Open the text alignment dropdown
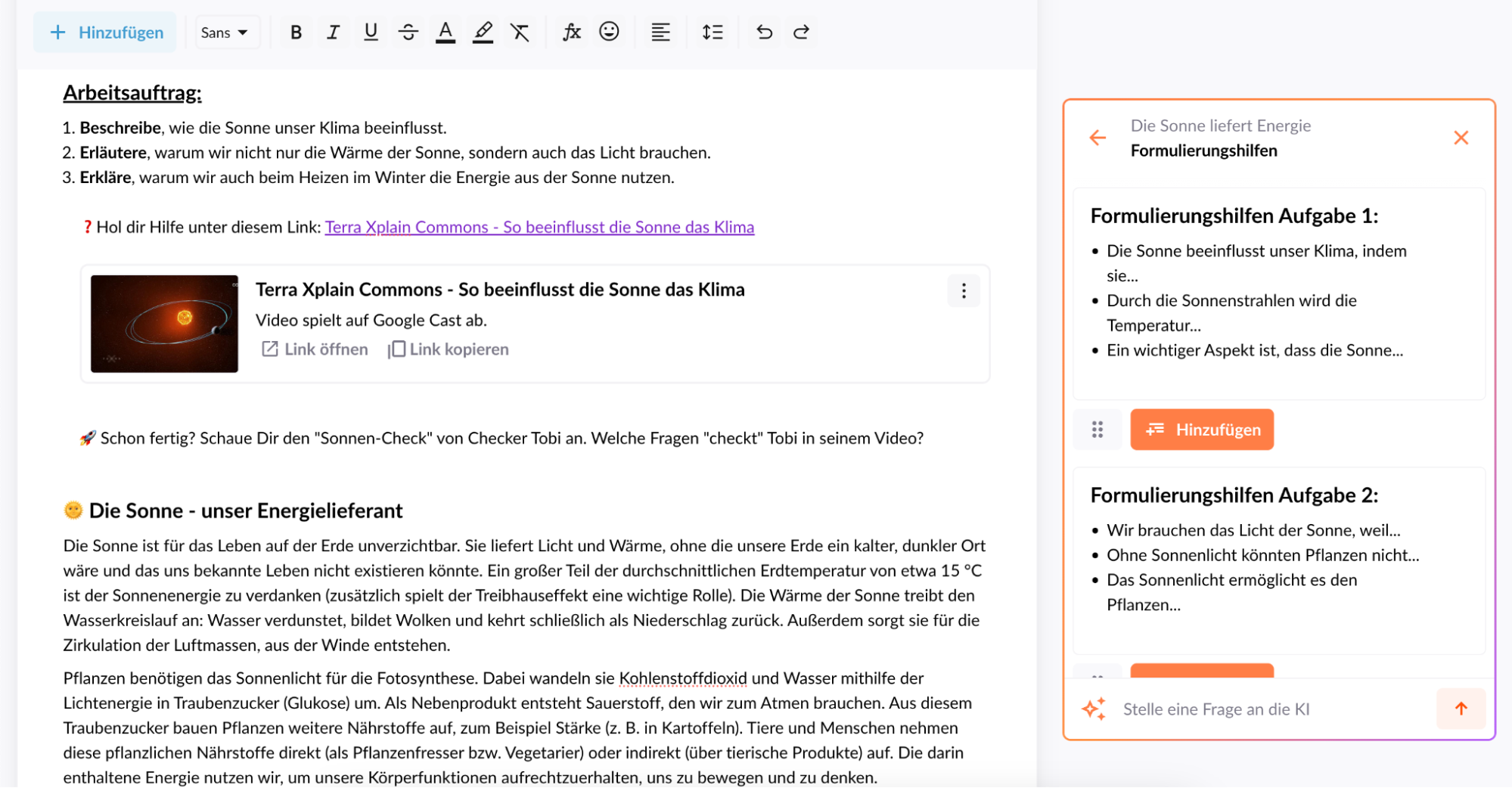Image resolution: width=1512 pixels, height=788 pixels. (x=660, y=32)
